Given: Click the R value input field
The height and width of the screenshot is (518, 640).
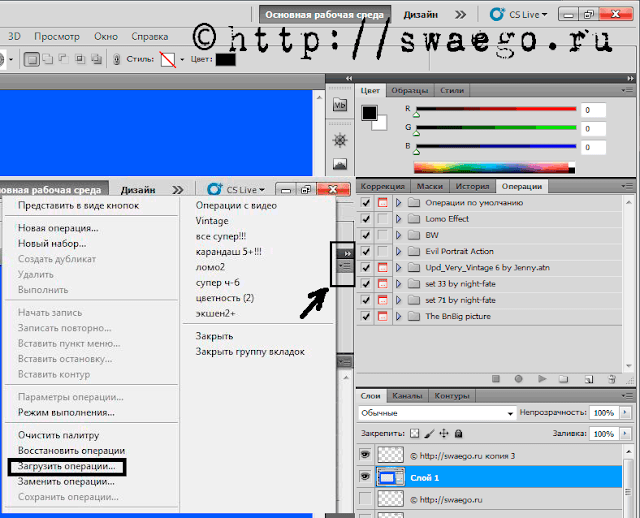Looking at the screenshot, I should coord(593,110).
